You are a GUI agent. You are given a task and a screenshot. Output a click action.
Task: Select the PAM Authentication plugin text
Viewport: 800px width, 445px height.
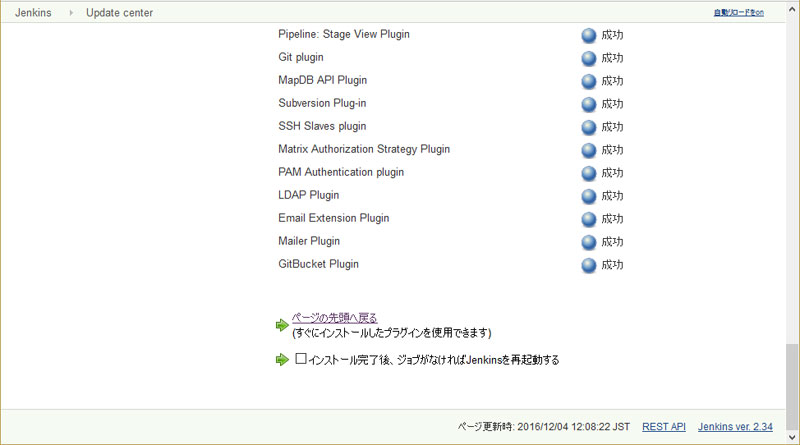click(x=341, y=172)
